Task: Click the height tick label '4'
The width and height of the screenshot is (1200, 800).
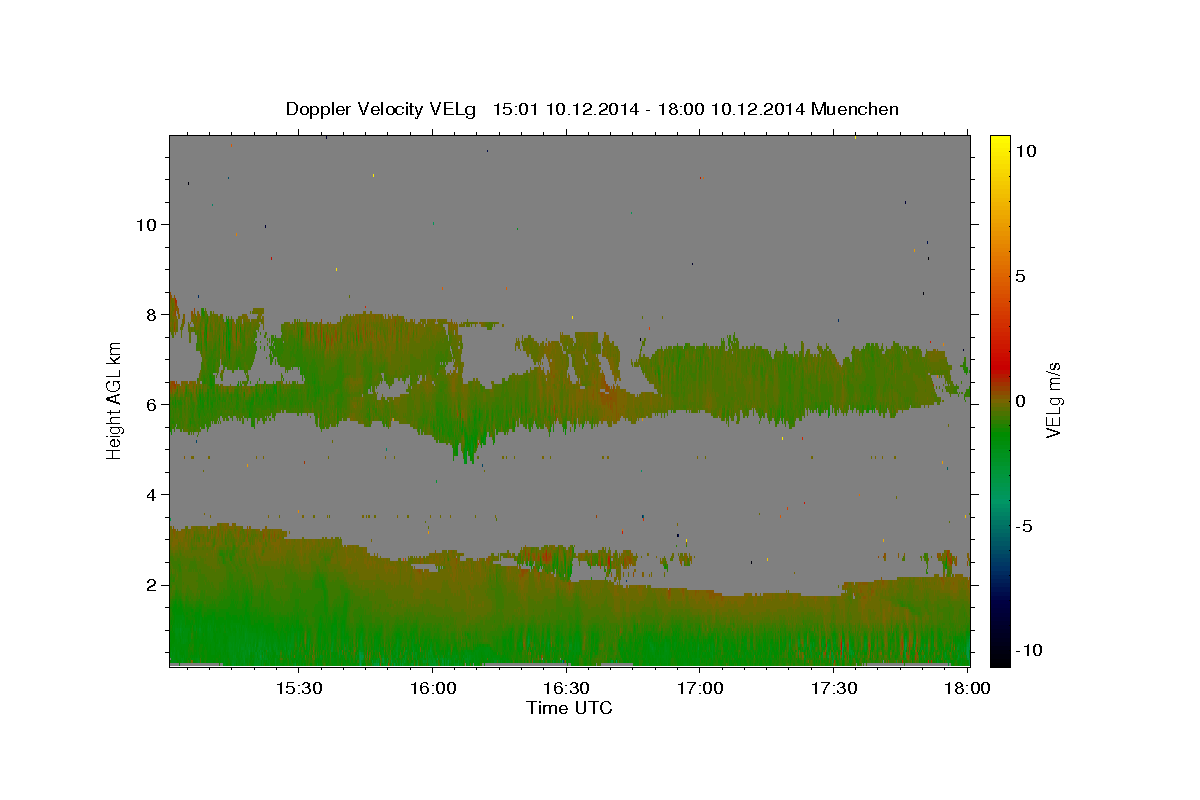Action: (151, 495)
